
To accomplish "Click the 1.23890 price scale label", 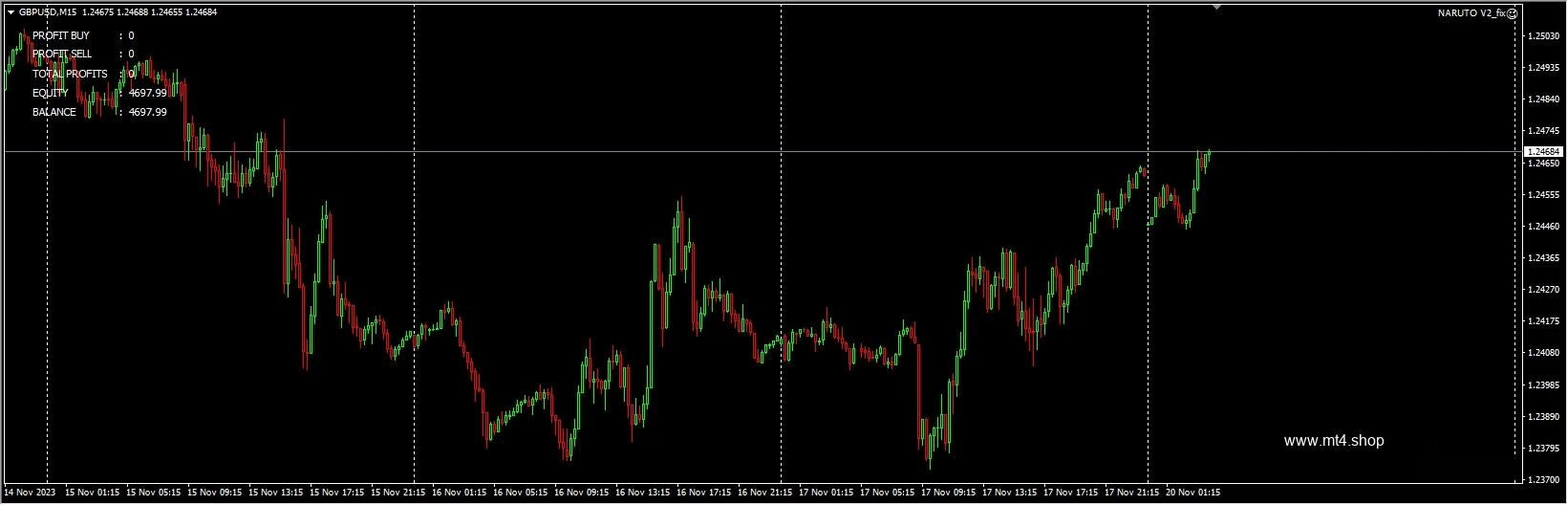I will (1544, 417).
